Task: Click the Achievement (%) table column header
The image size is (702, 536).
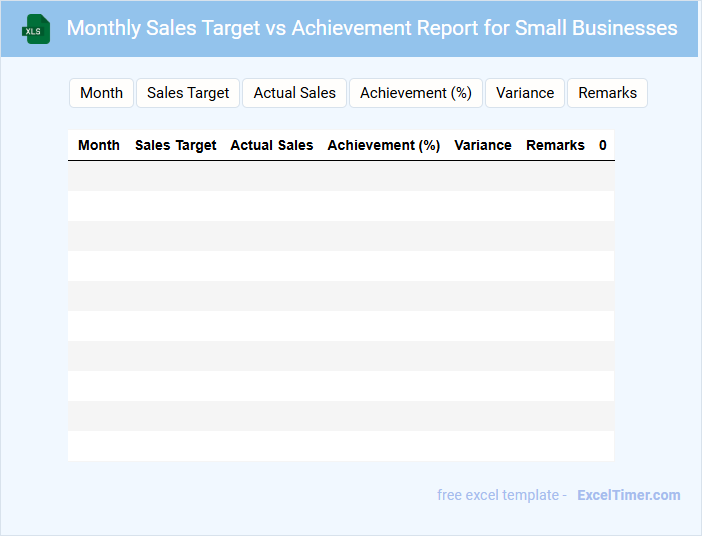Action: (x=384, y=145)
